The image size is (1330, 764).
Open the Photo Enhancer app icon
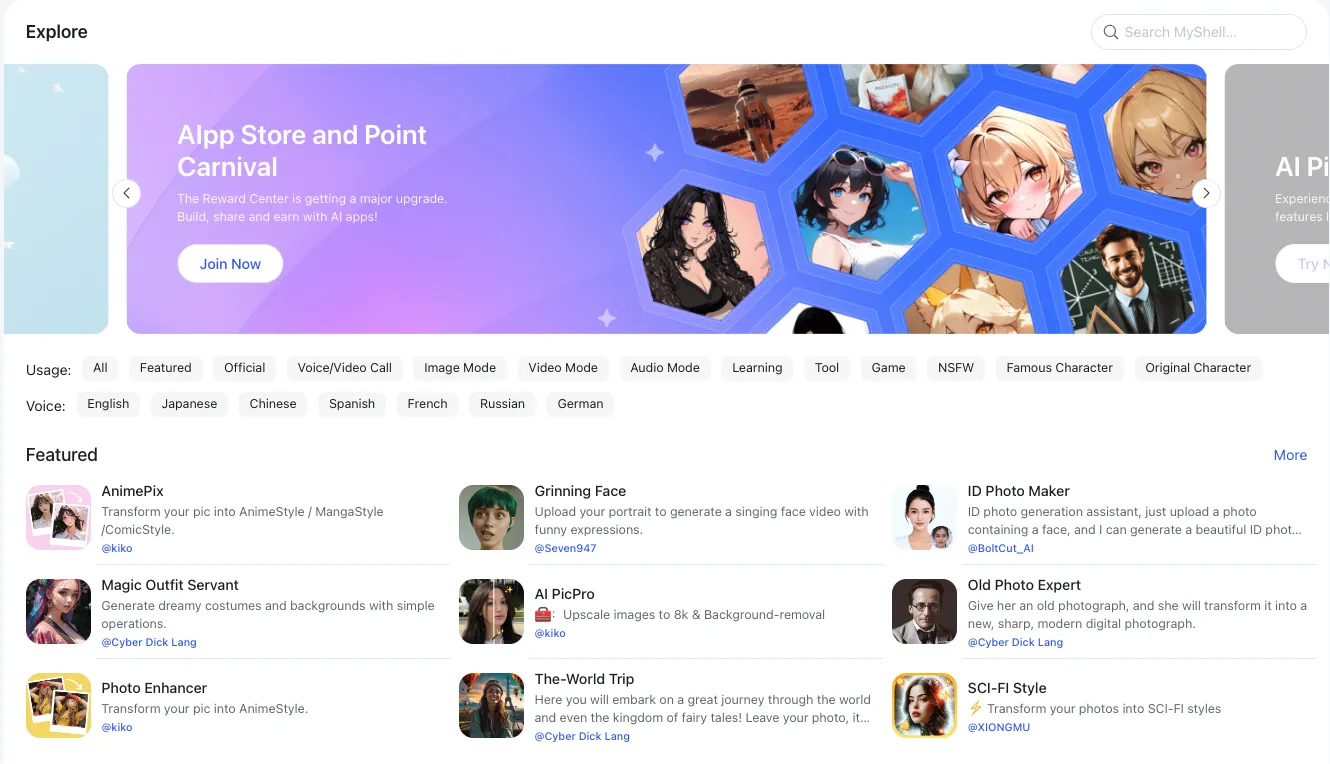58,705
